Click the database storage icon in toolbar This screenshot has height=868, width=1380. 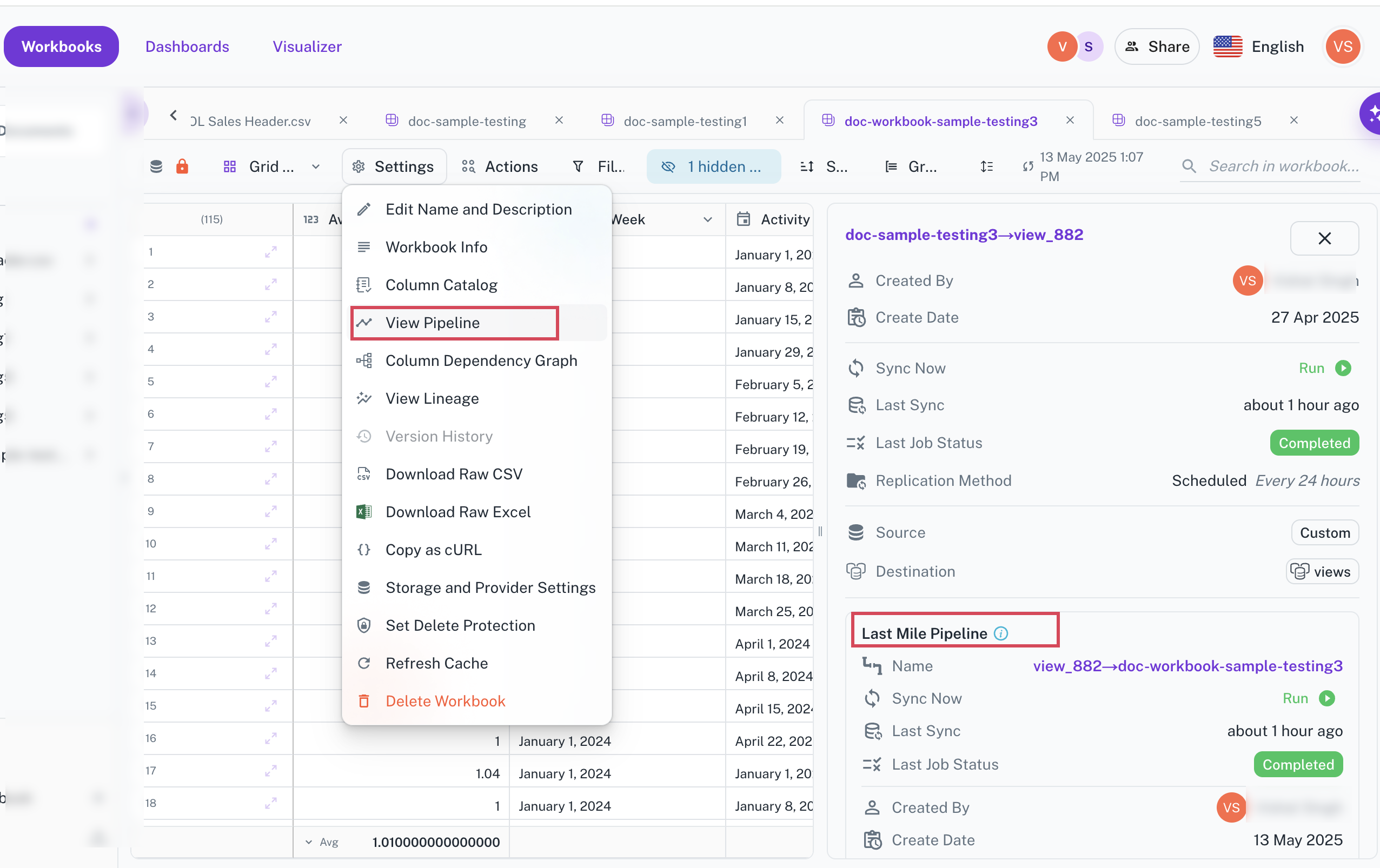point(156,166)
